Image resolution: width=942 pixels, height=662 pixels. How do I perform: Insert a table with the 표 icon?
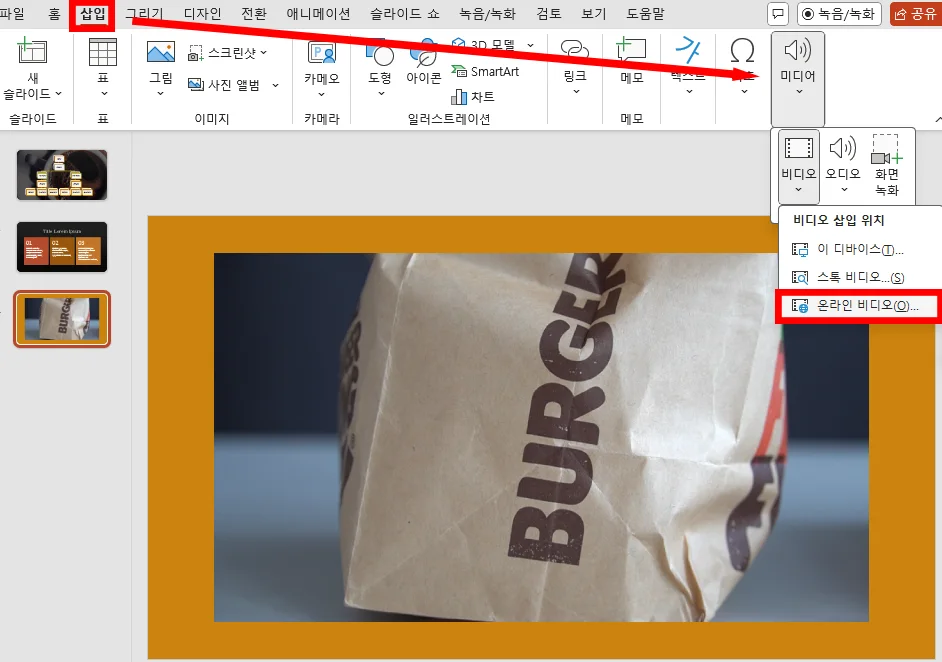103,52
